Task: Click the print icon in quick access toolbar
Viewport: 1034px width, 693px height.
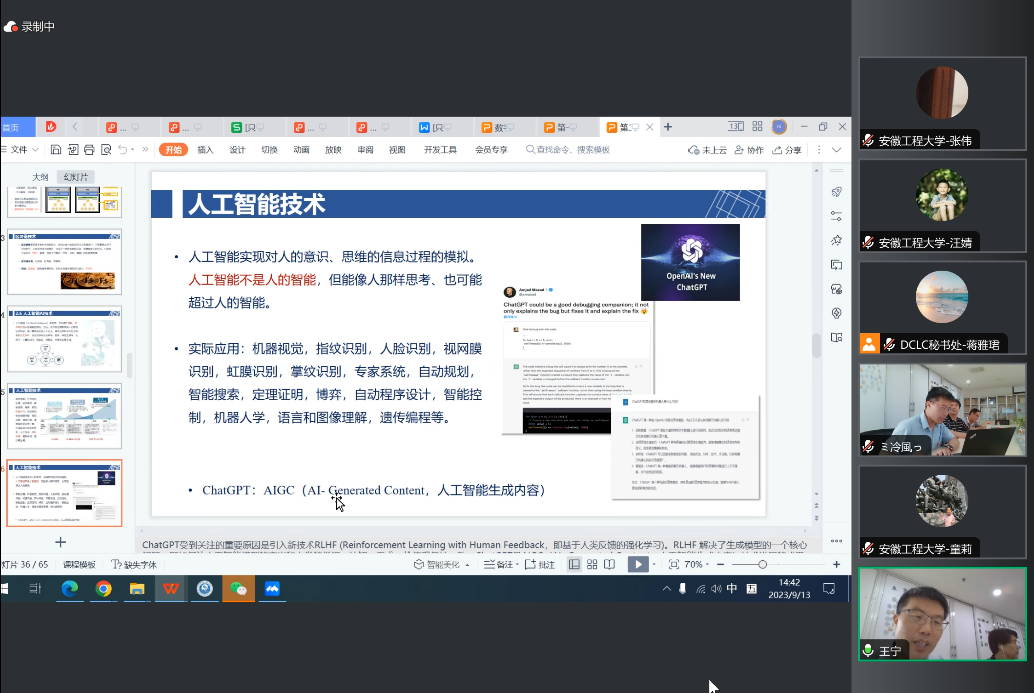Action: point(89,150)
